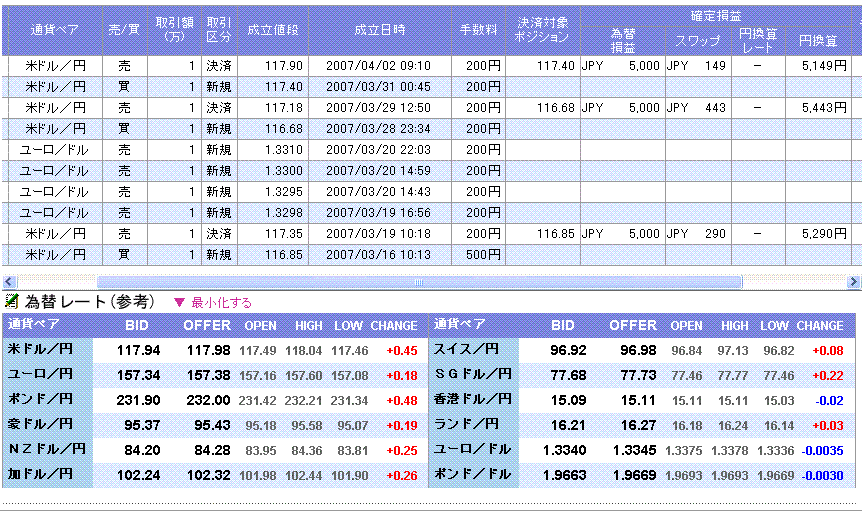
Task: Click the 最小化する minimize link
Action: pyautogui.click(x=221, y=302)
